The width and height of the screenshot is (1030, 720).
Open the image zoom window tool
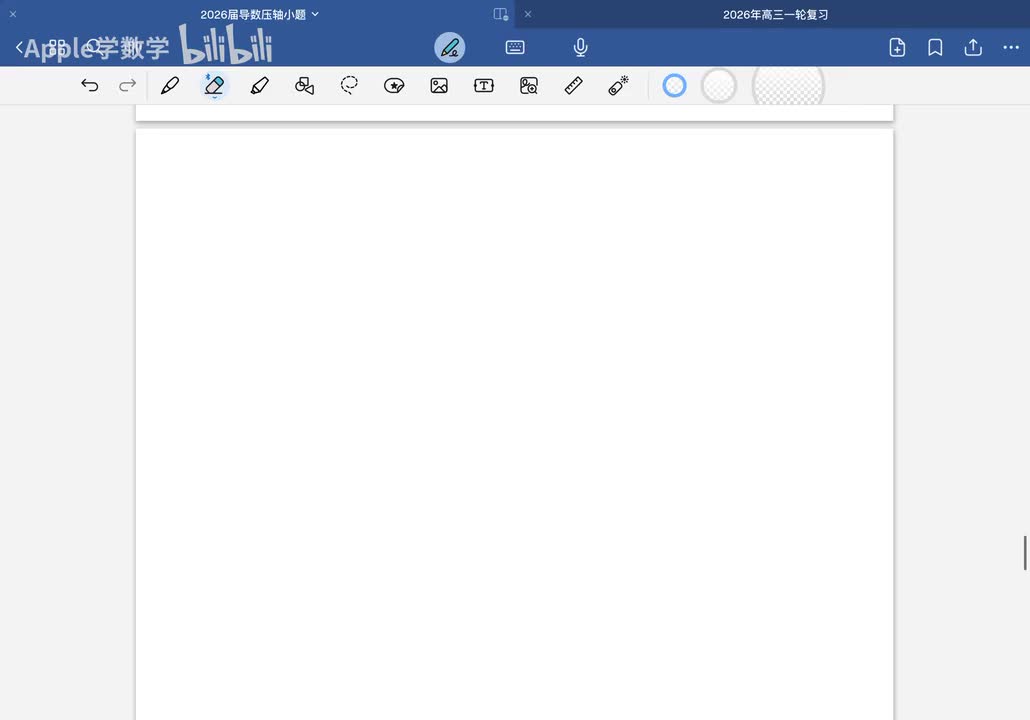coord(529,85)
